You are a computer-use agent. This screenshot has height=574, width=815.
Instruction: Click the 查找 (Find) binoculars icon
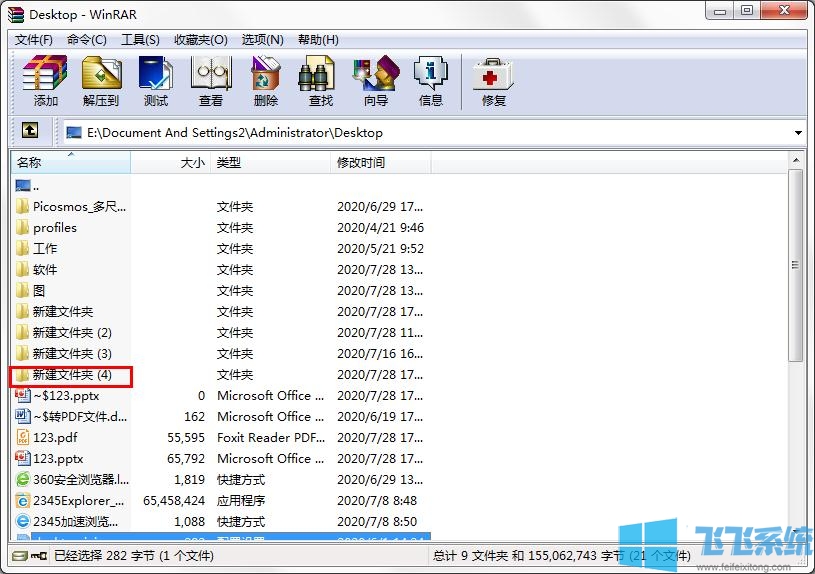321,80
